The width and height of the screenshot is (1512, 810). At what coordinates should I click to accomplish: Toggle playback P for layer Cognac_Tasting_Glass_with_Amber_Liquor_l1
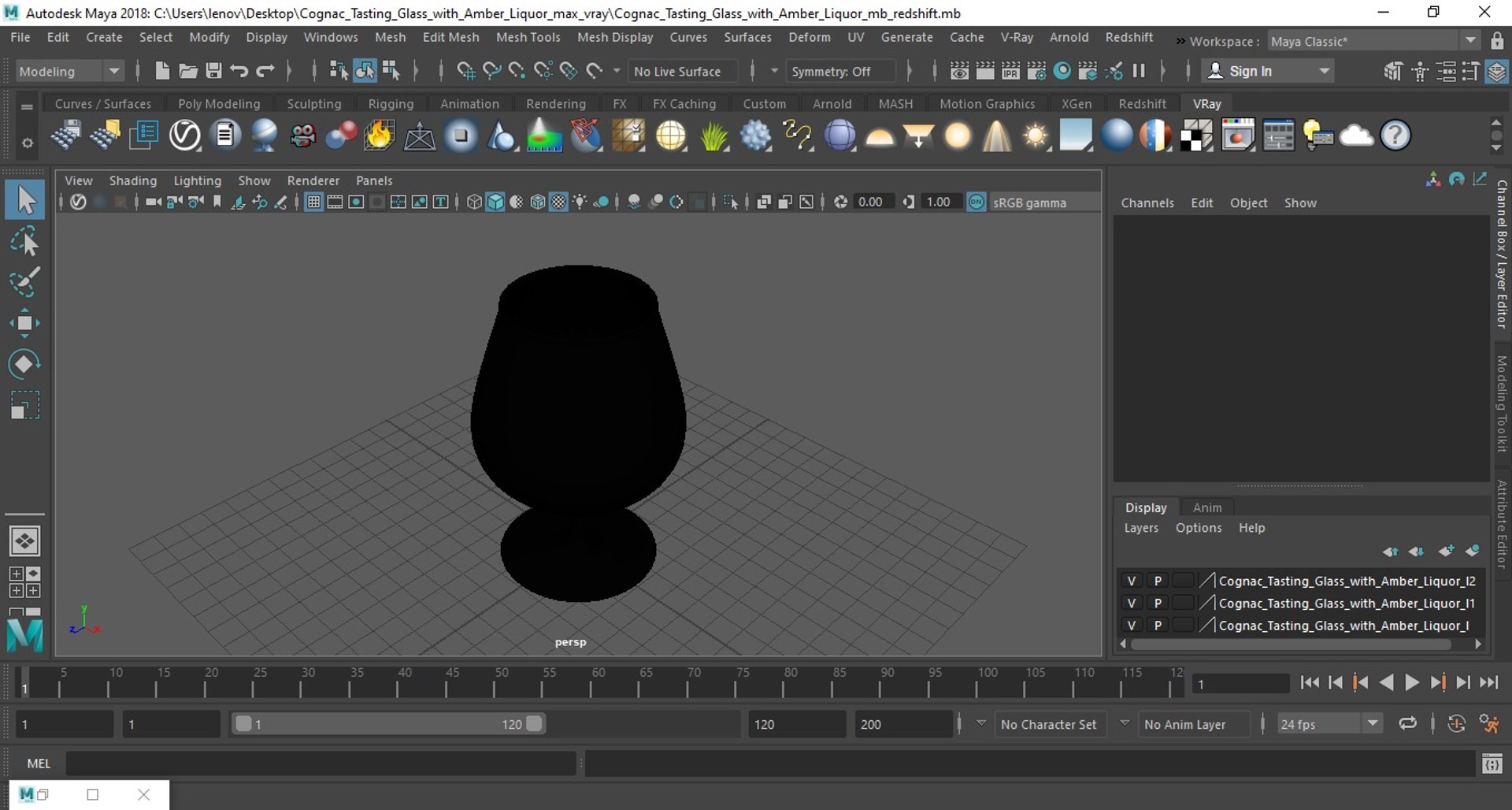coord(1158,603)
